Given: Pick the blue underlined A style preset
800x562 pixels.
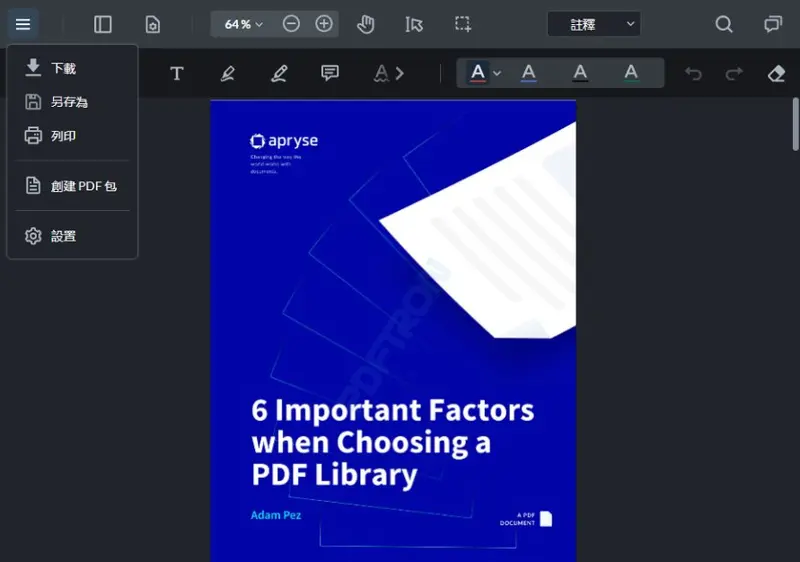Looking at the screenshot, I should [529, 73].
